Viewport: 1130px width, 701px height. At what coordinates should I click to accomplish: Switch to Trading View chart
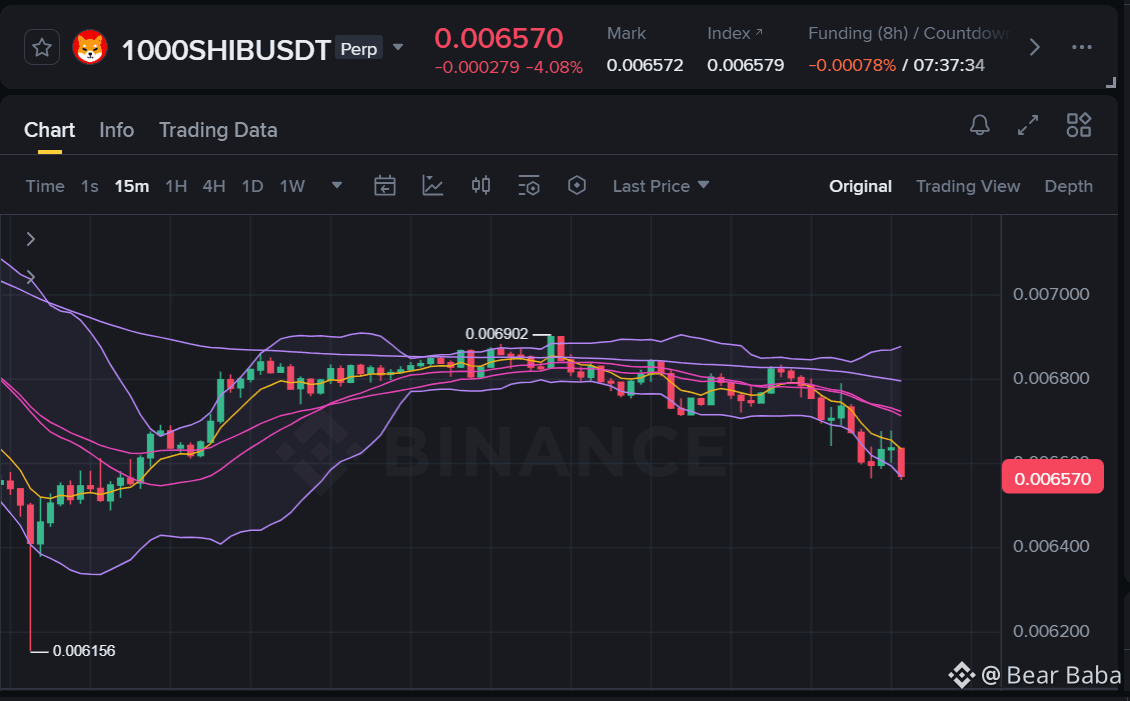coord(968,186)
